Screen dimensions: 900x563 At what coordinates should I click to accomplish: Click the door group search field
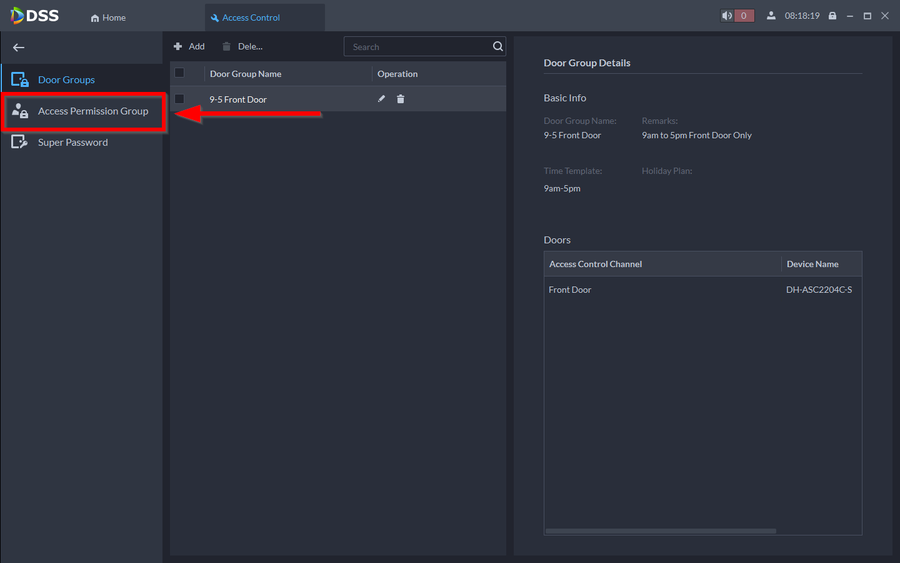point(418,47)
